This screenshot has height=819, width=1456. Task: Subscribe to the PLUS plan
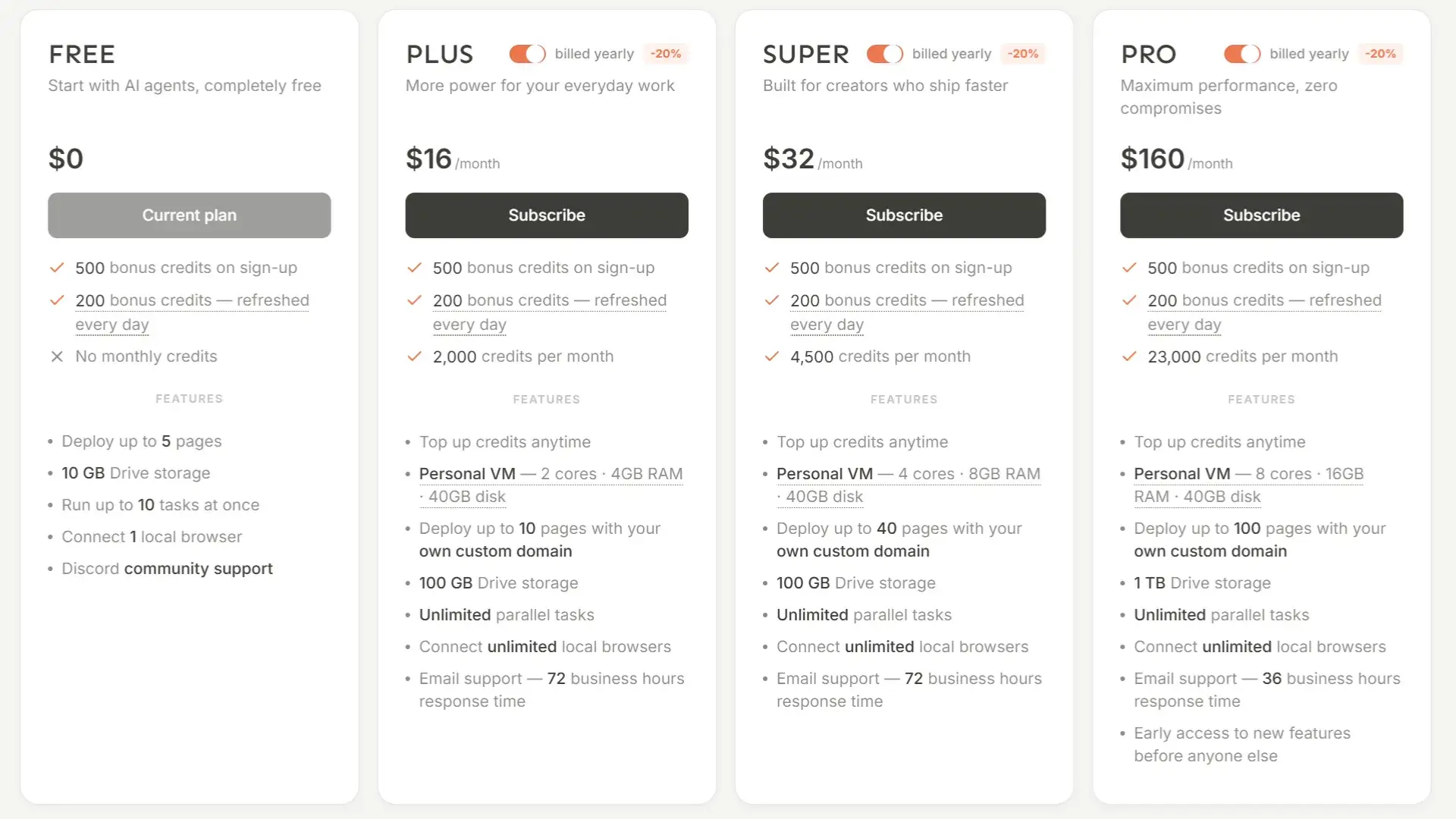tap(546, 215)
